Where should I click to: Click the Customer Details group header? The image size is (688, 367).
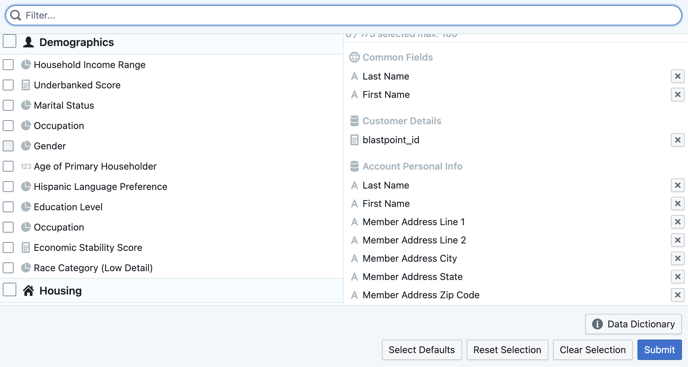395,121
